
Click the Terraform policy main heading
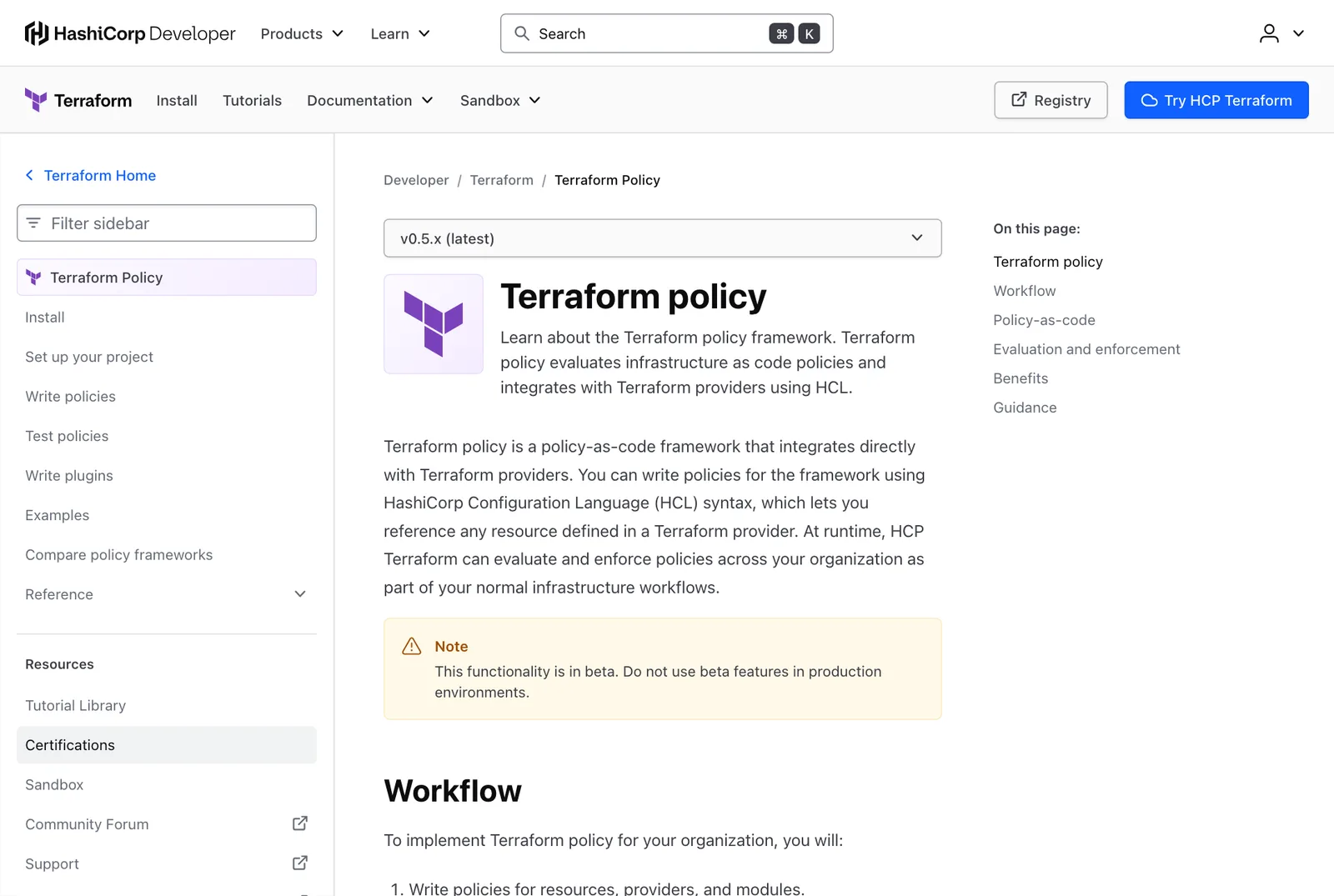click(634, 297)
